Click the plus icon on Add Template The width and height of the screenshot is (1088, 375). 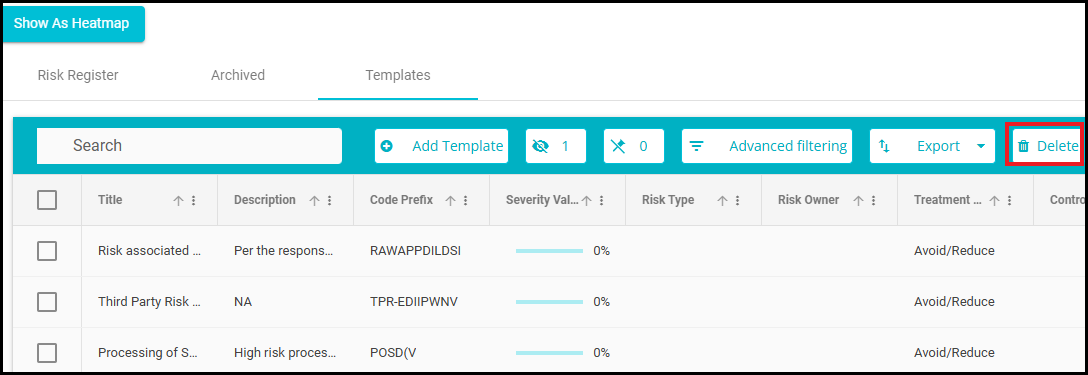point(387,147)
